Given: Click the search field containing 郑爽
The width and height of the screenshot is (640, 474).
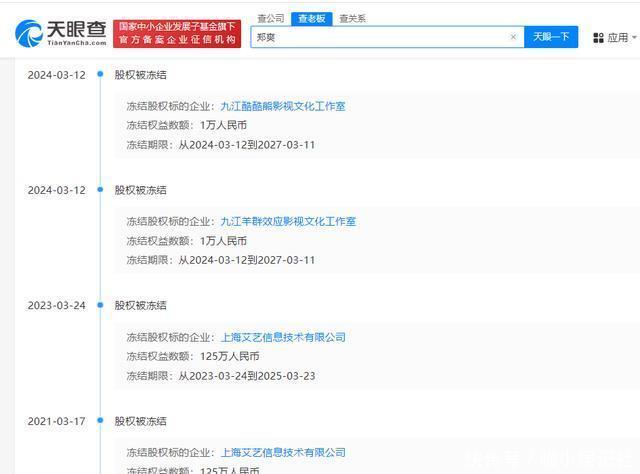Looking at the screenshot, I should click(x=380, y=37).
